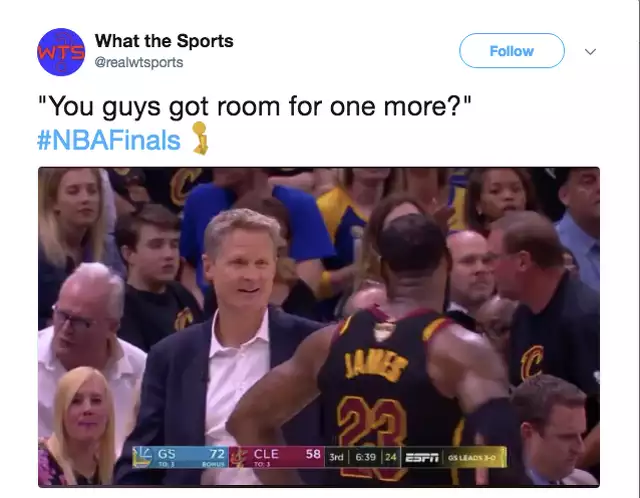This screenshot has height=498, width=640.
Task: Click the Warriors logo in the scoreboard
Action: [x=142, y=457]
